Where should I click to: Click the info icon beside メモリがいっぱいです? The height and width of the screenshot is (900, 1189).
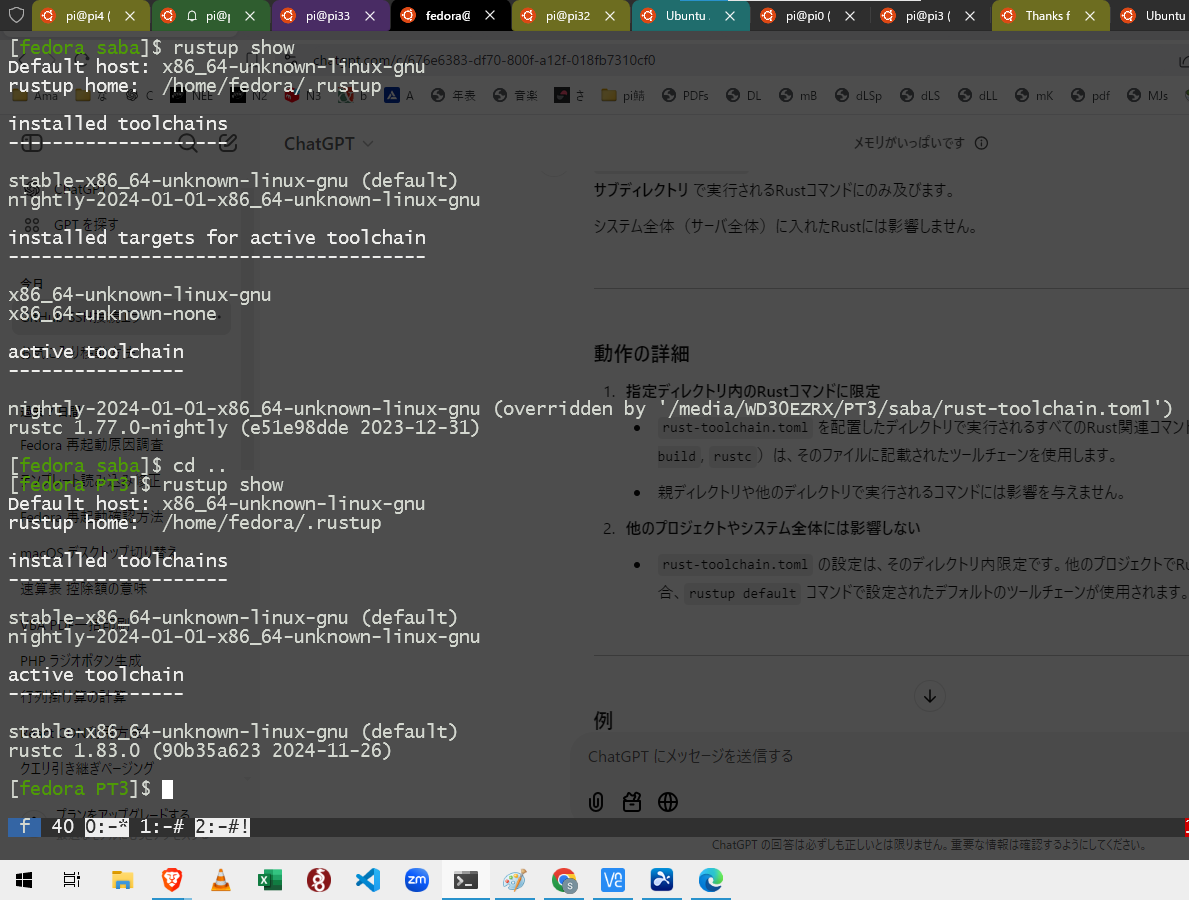981,143
